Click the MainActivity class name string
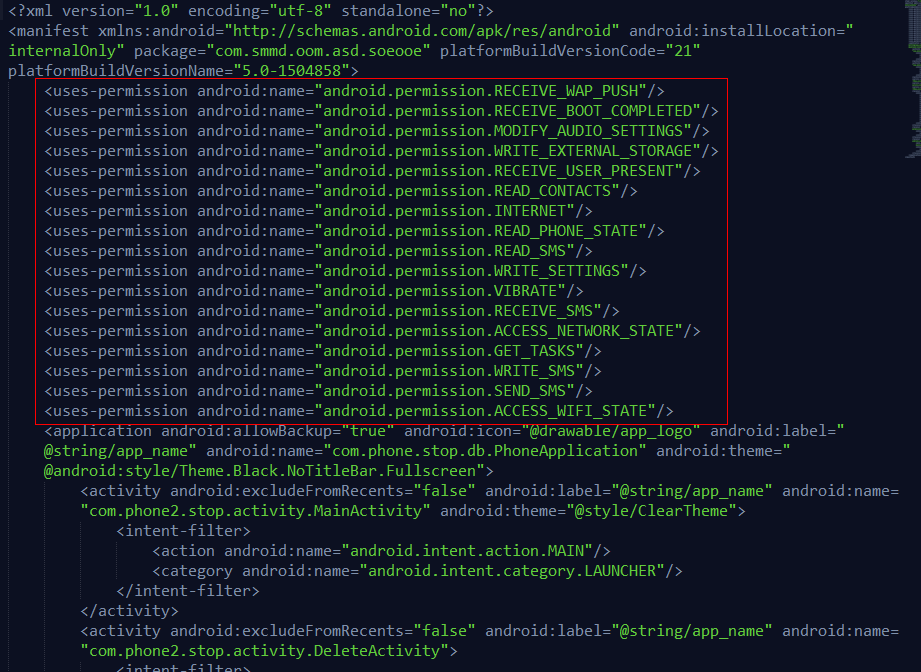The height and width of the screenshot is (672, 921). [x=256, y=511]
